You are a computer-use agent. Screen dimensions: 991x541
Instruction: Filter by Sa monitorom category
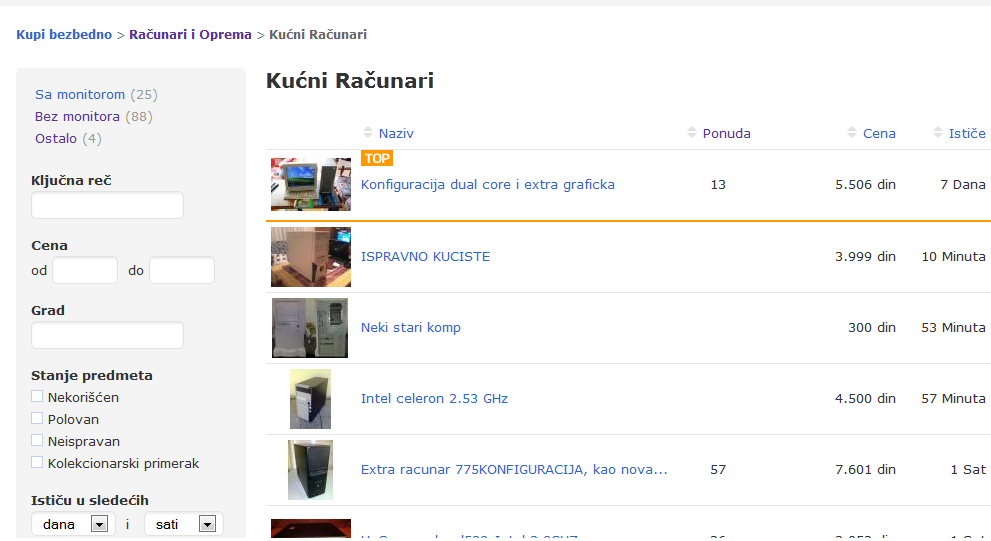pos(80,94)
